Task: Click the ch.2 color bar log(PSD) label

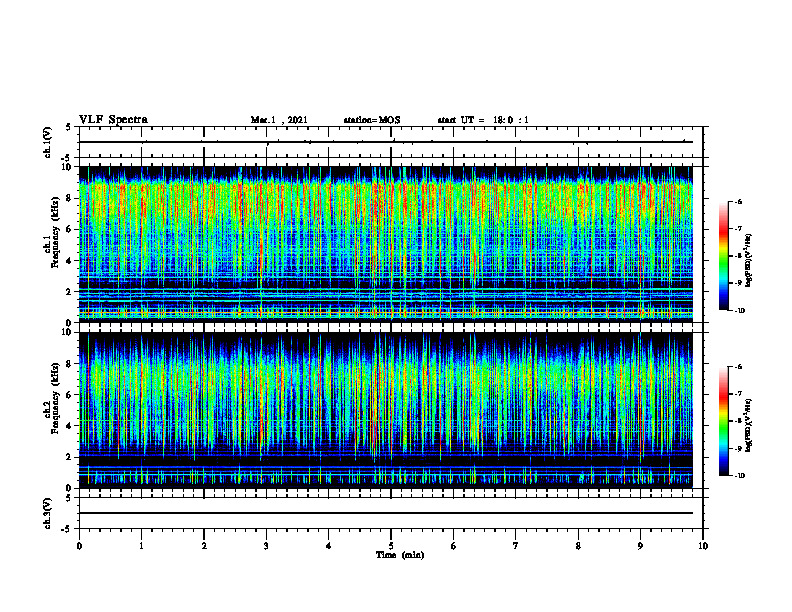Action: [x=749, y=425]
